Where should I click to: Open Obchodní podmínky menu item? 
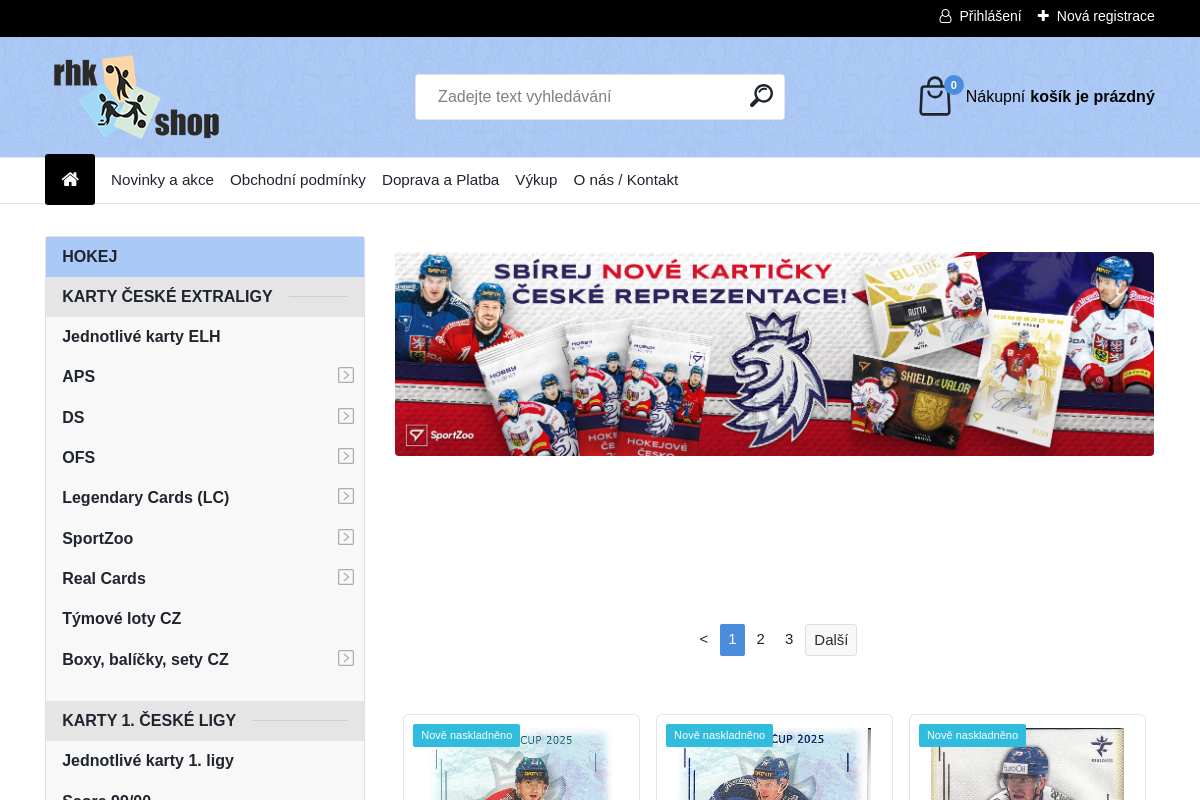coord(298,180)
